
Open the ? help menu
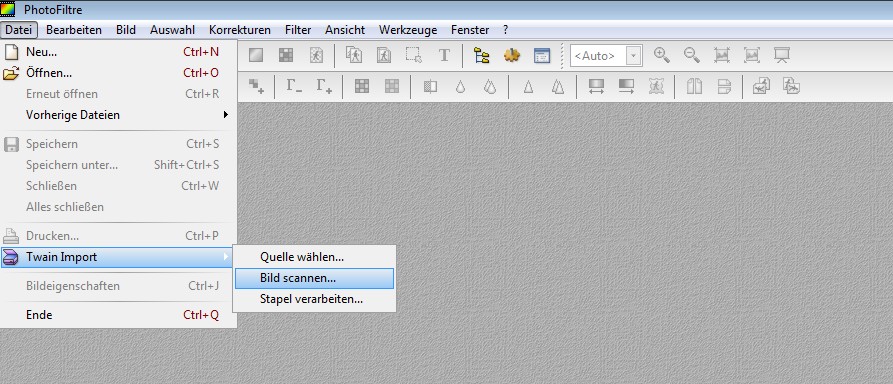coord(506,30)
